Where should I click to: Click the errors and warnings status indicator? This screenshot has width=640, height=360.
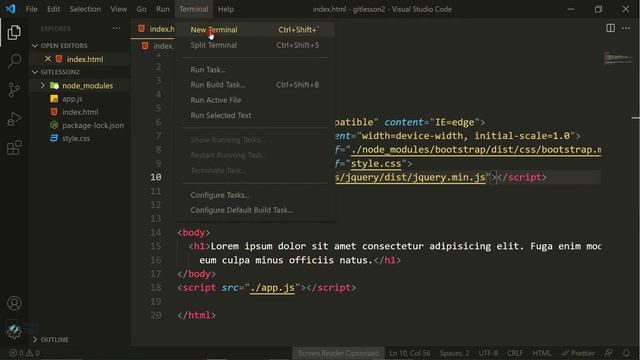(24, 353)
